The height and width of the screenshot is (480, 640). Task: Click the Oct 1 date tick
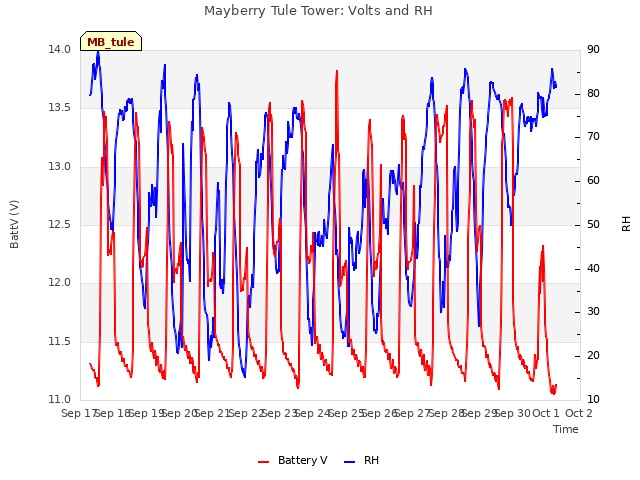[x=545, y=413]
